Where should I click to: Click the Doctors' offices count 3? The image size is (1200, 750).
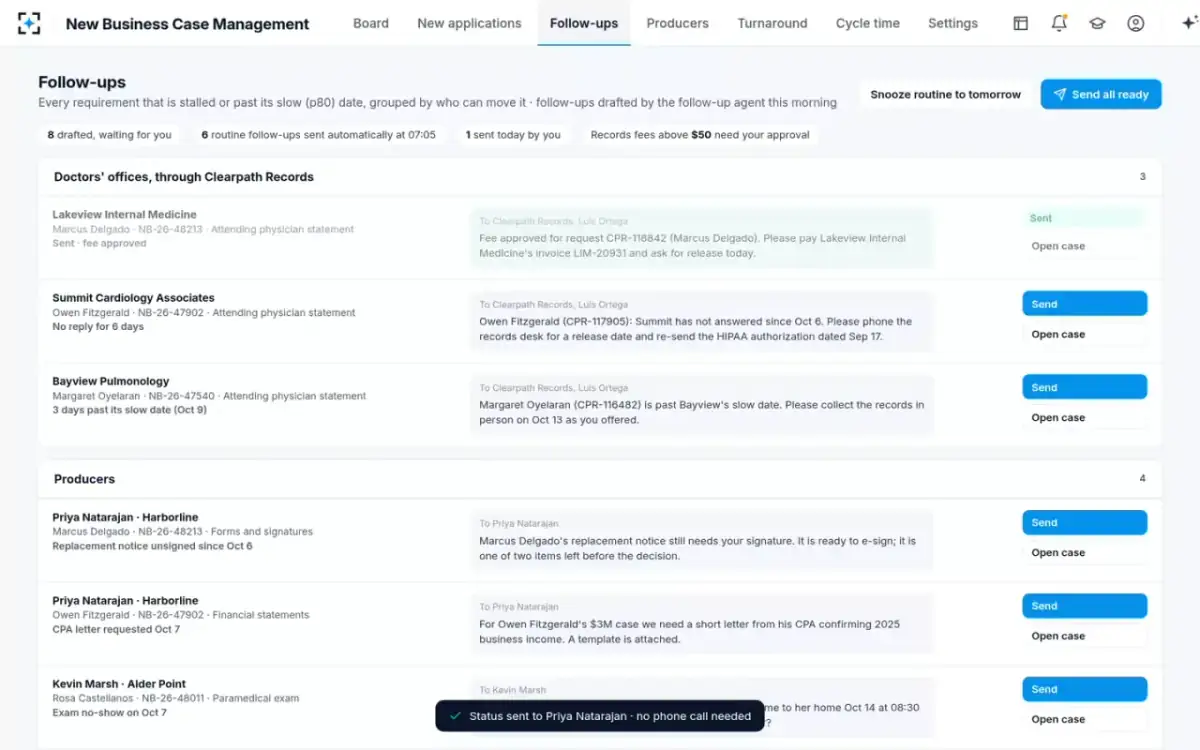[x=1143, y=177]
